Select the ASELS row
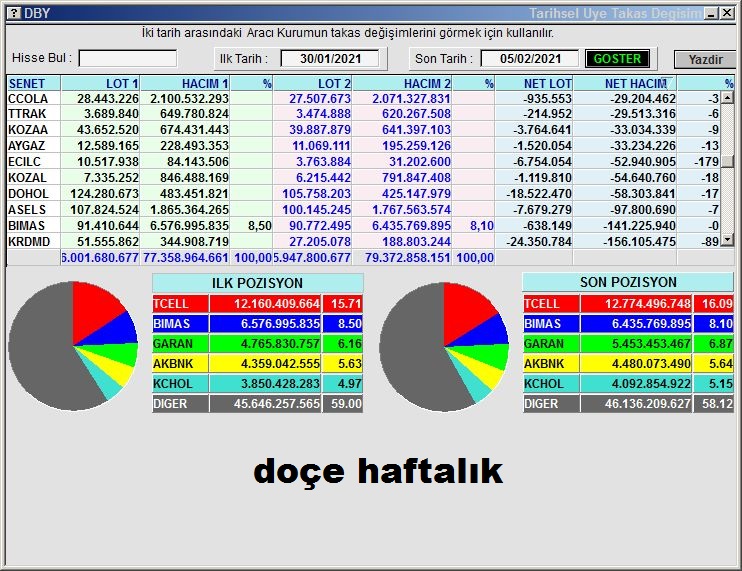742x571 pixels. [363, 210]
